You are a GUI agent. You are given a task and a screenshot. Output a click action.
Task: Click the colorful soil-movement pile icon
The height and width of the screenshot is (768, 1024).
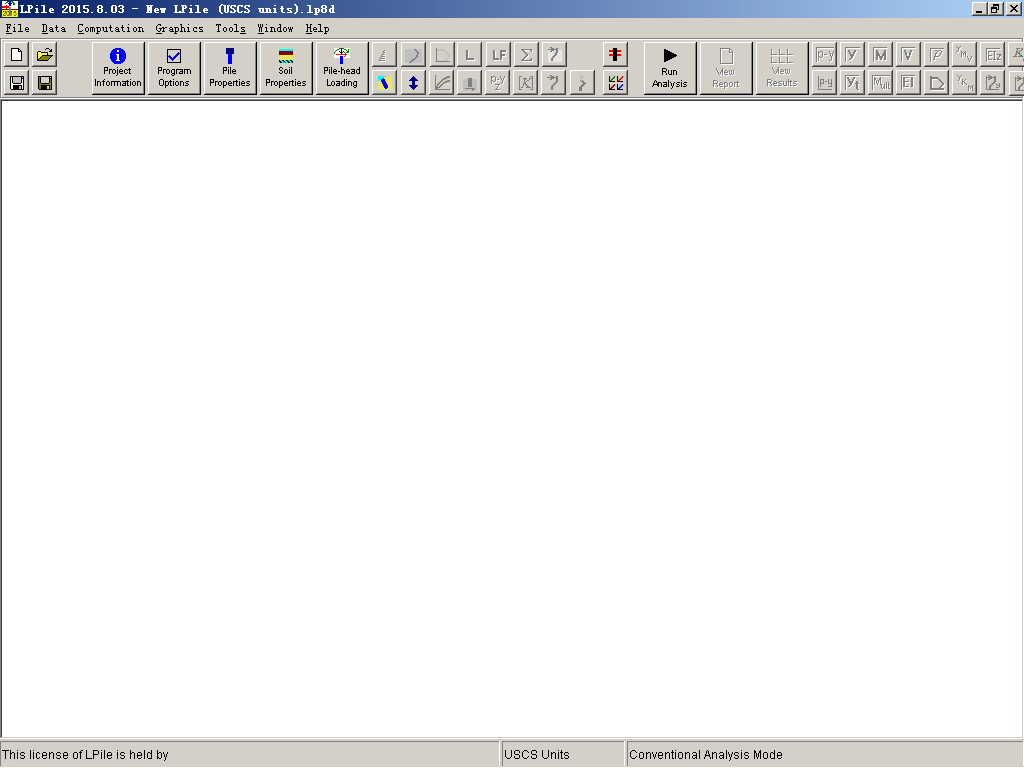point(384,83)
